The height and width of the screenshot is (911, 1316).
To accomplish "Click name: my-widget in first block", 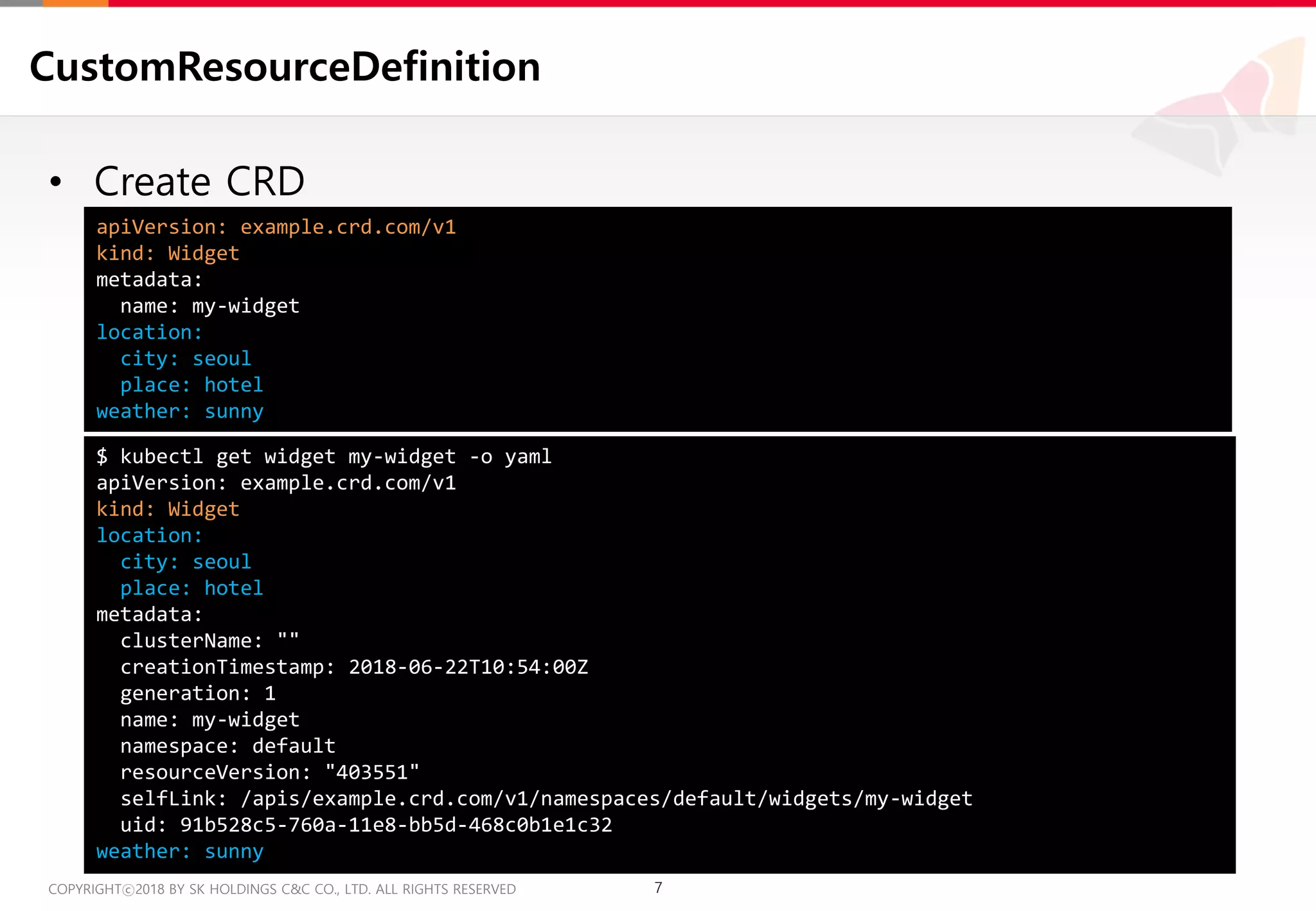I will tap(209, 306).
